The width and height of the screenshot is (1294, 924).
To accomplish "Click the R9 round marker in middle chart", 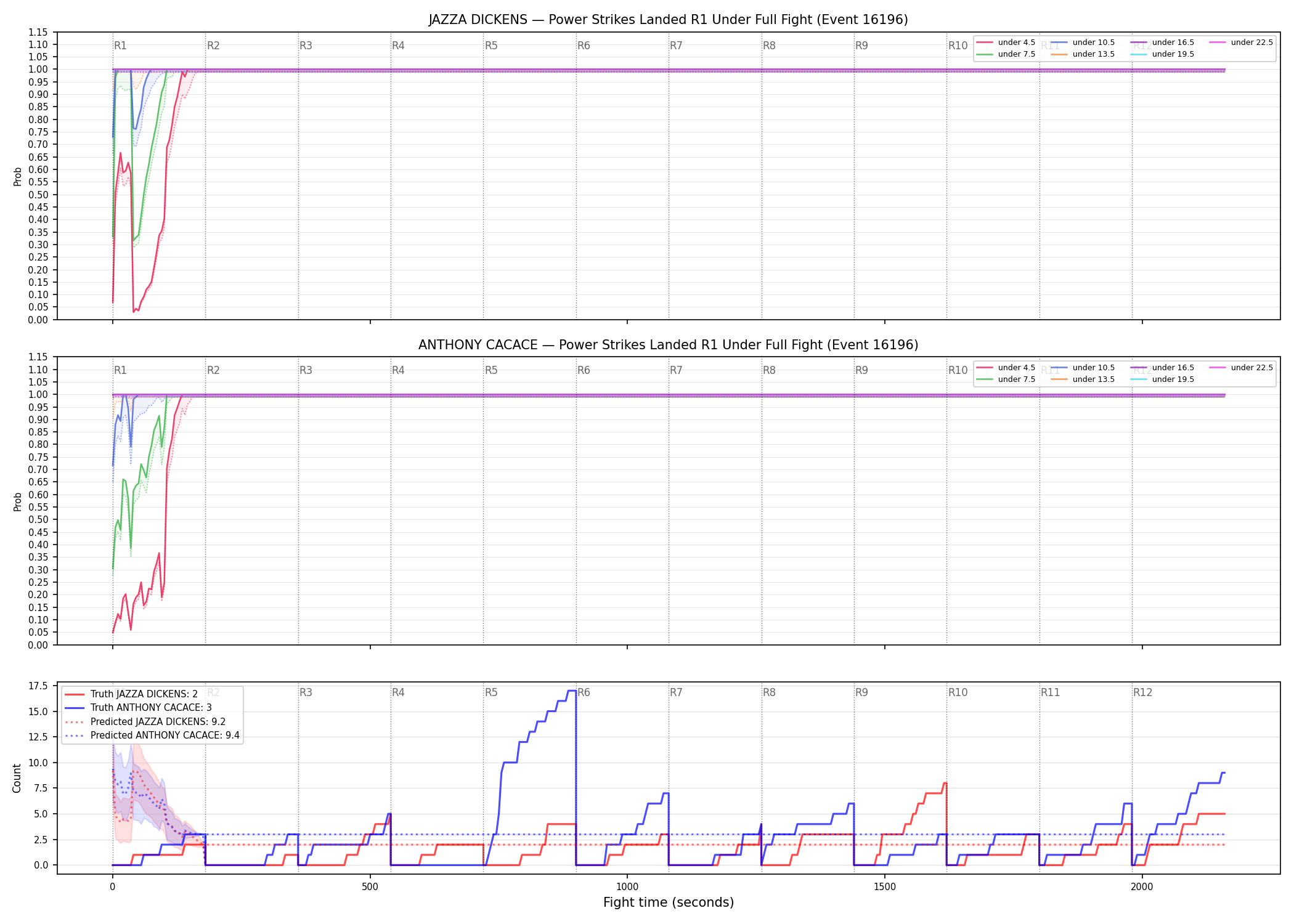I will click(861, 370).
